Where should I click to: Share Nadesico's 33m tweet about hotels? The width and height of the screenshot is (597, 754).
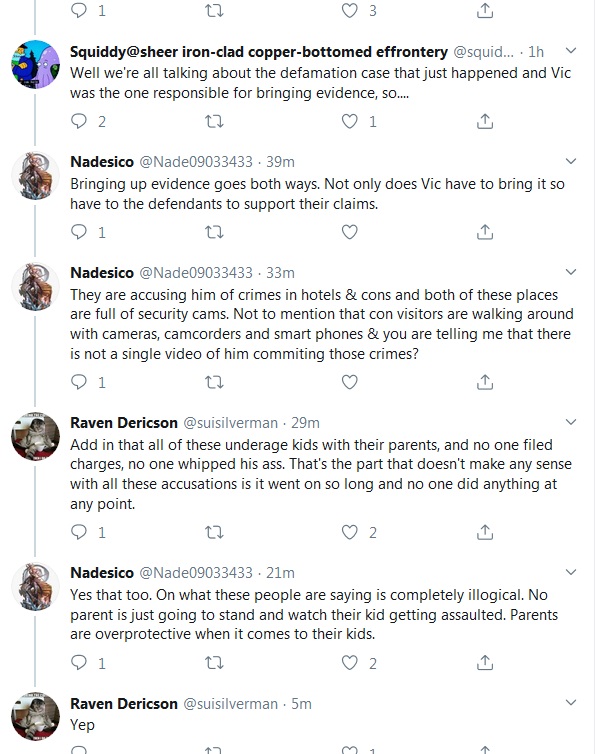pos(485,382)
